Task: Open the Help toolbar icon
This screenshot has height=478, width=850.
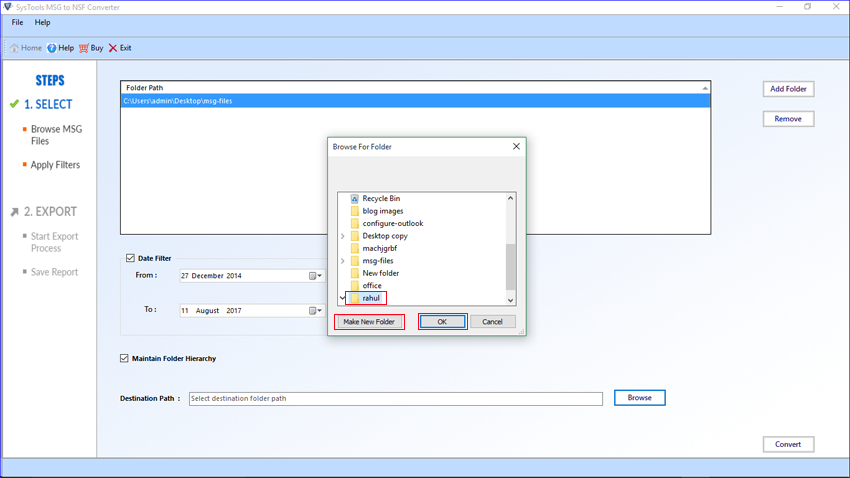Action: pos(51,48)
